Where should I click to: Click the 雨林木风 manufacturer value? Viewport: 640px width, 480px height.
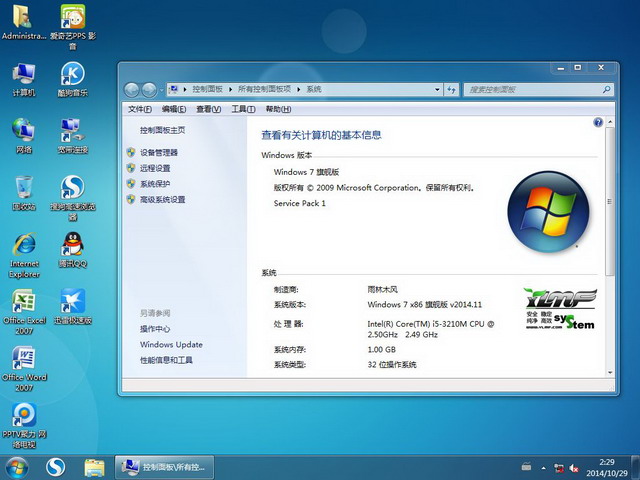coord(382,289)
